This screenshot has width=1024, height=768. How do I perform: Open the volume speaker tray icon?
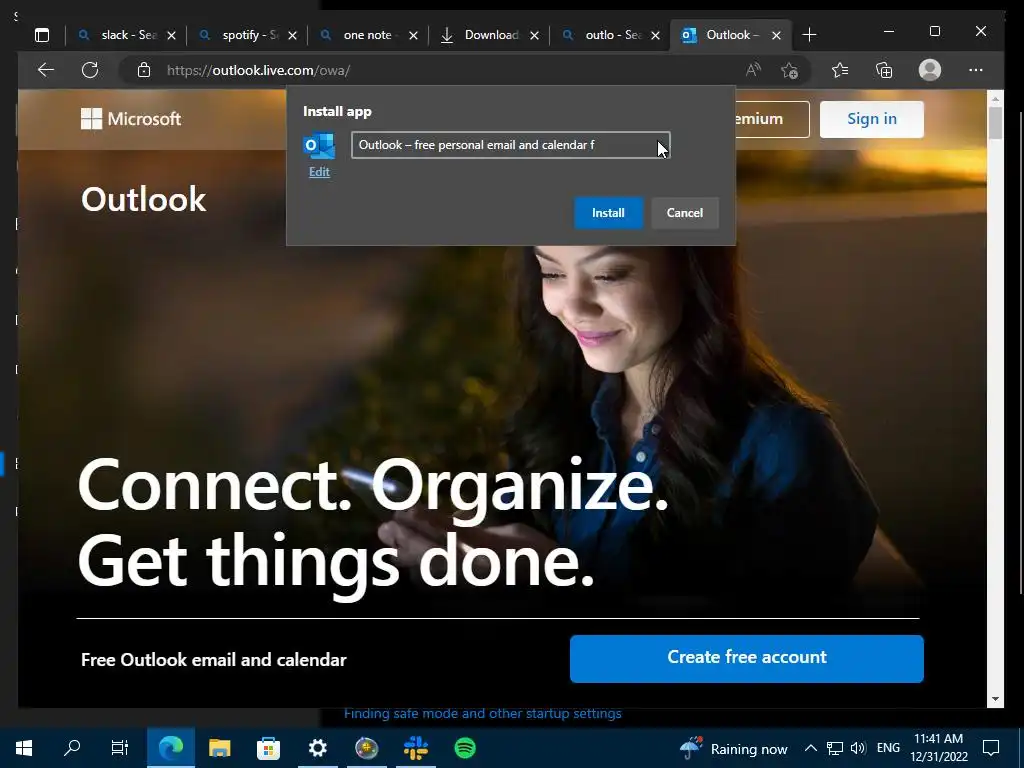click(858, 748)
